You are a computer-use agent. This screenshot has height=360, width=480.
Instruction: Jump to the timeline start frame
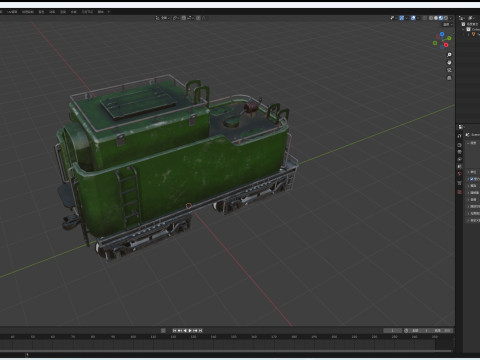[x=175, y=330]
